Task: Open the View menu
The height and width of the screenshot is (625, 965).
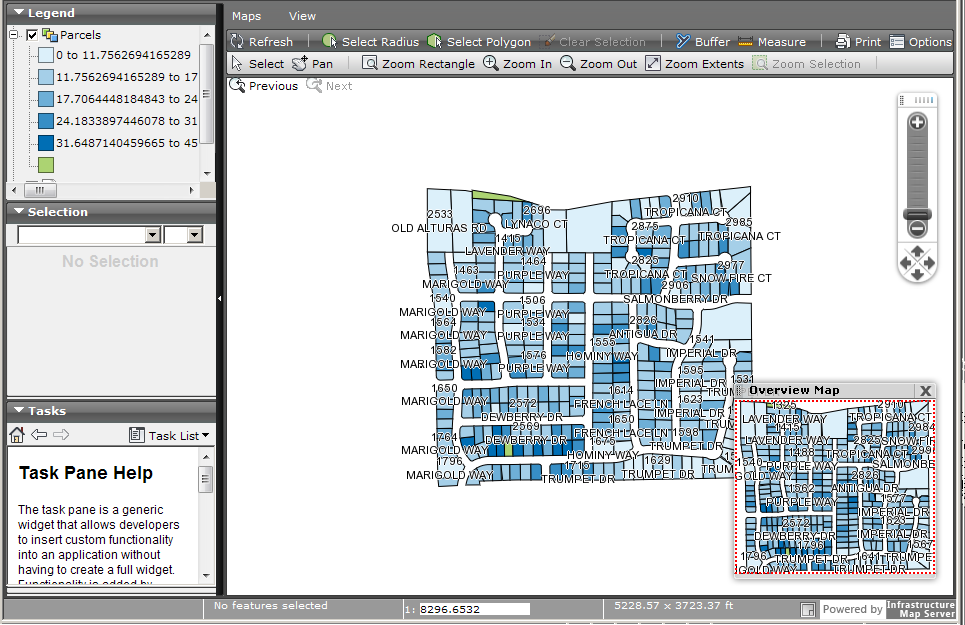Action: point(302,16)
